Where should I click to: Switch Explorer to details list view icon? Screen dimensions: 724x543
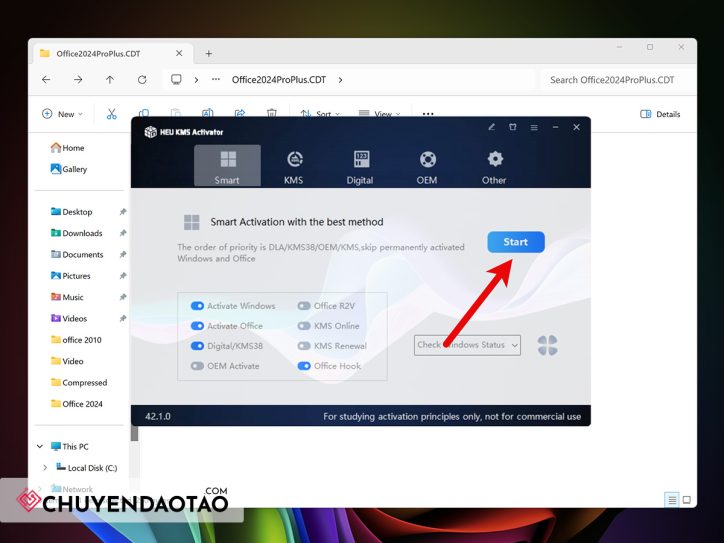pyautogui.click(x=672, y=500)
